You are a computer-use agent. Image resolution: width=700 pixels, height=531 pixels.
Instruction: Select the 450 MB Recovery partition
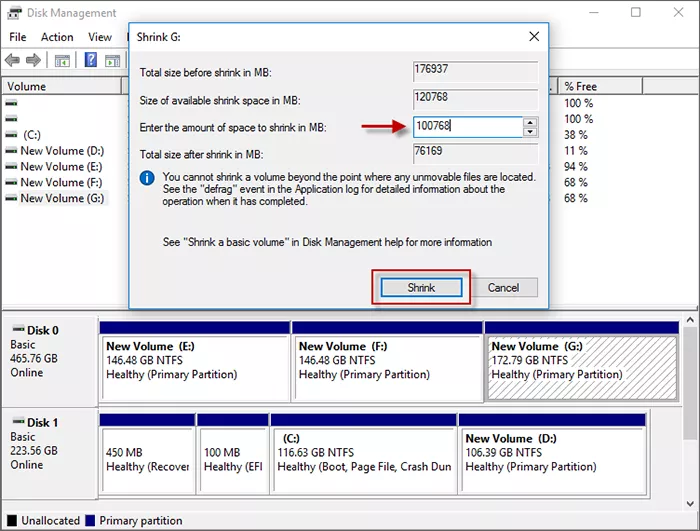147,453
